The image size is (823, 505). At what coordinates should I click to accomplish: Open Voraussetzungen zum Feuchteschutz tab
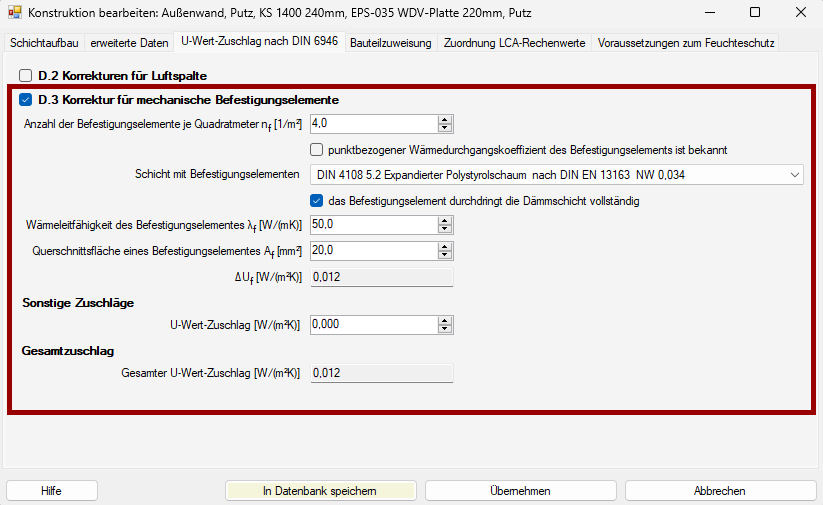click(x=685, y=44)
